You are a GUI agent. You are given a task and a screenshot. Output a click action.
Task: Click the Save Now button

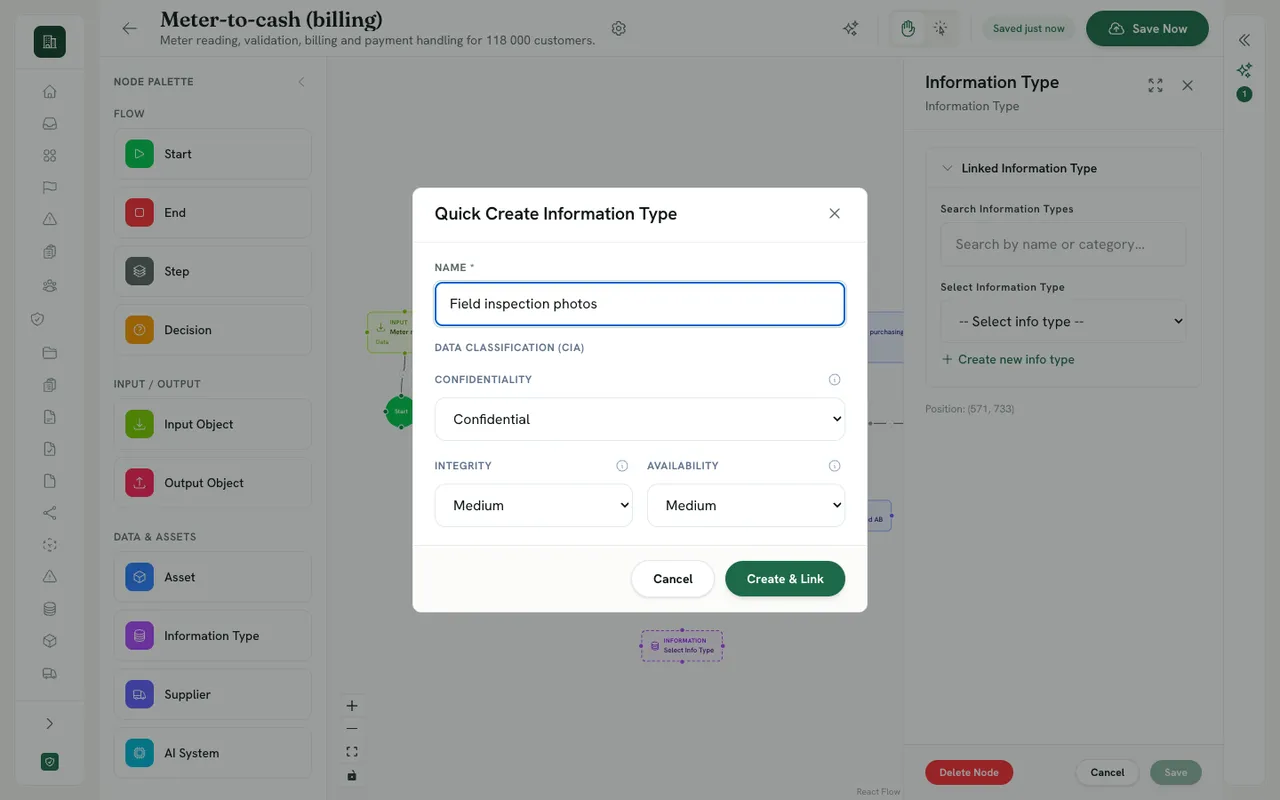coord(1147,29)
